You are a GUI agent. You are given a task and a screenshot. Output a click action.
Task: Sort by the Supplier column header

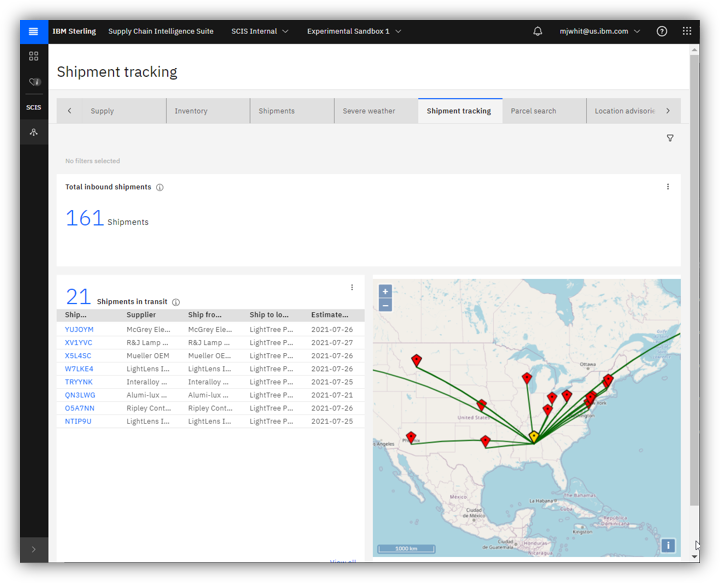click(x=141, y=314)
